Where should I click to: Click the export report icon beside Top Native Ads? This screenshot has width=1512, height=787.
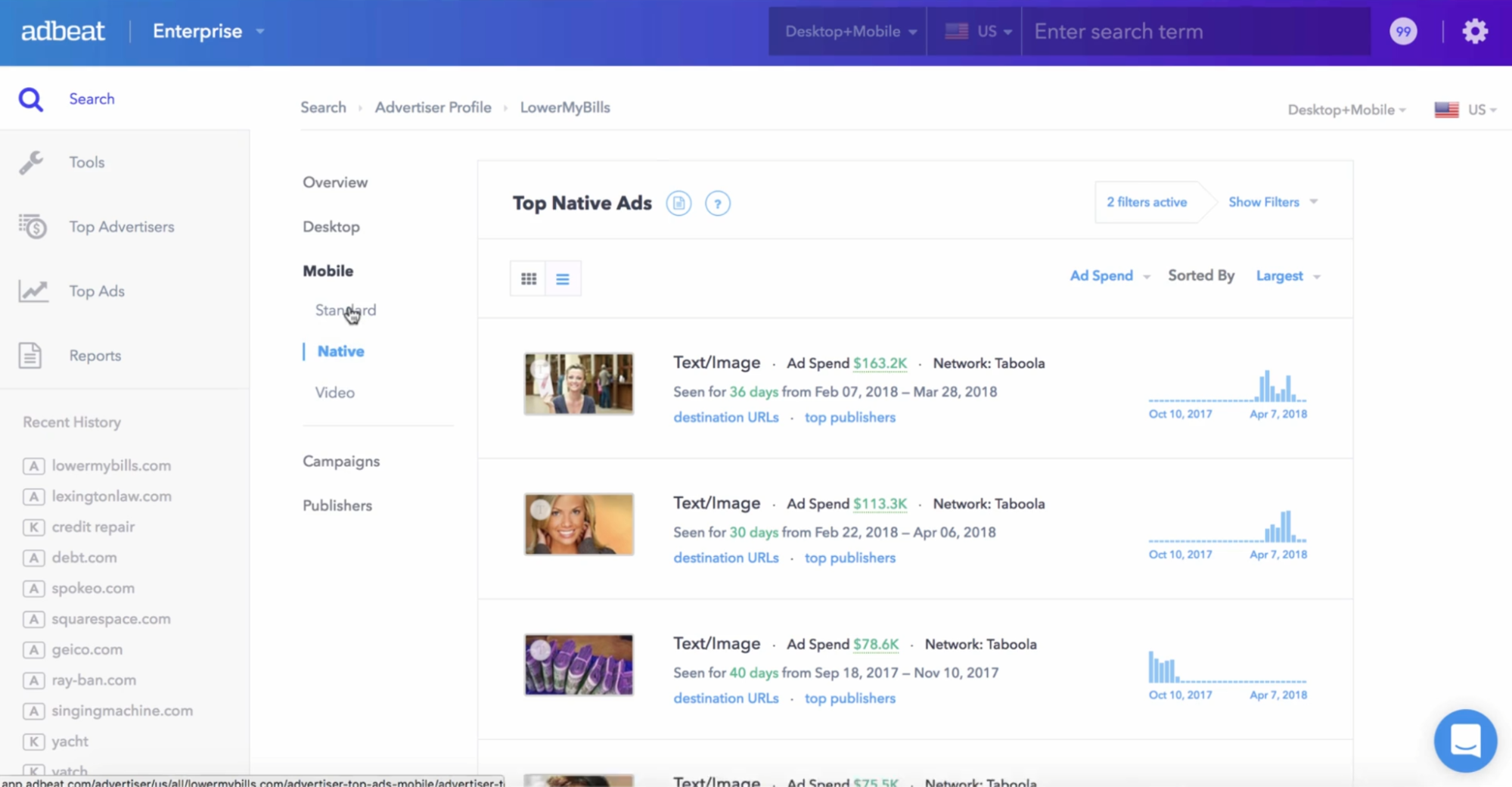[678, 204]
